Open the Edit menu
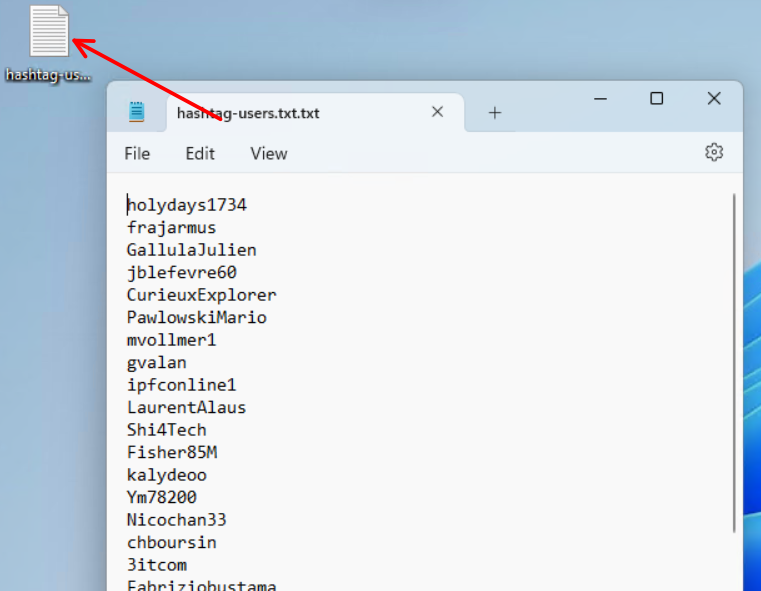Viewport: 761px width, 591px height. click(x=200, y=153)
